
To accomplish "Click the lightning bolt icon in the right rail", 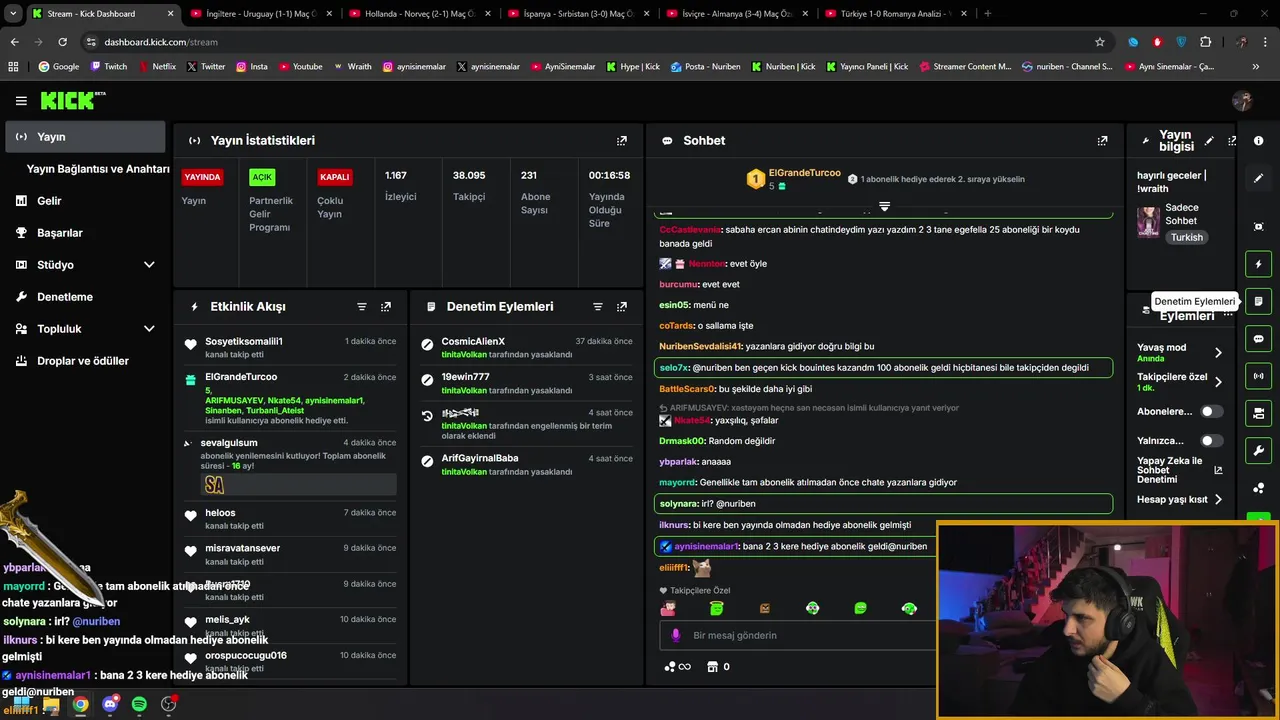I will click(x=1259, y=264).
